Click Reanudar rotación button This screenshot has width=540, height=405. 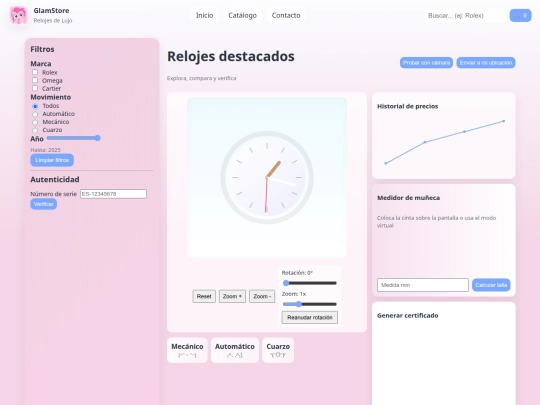[310, 318]
